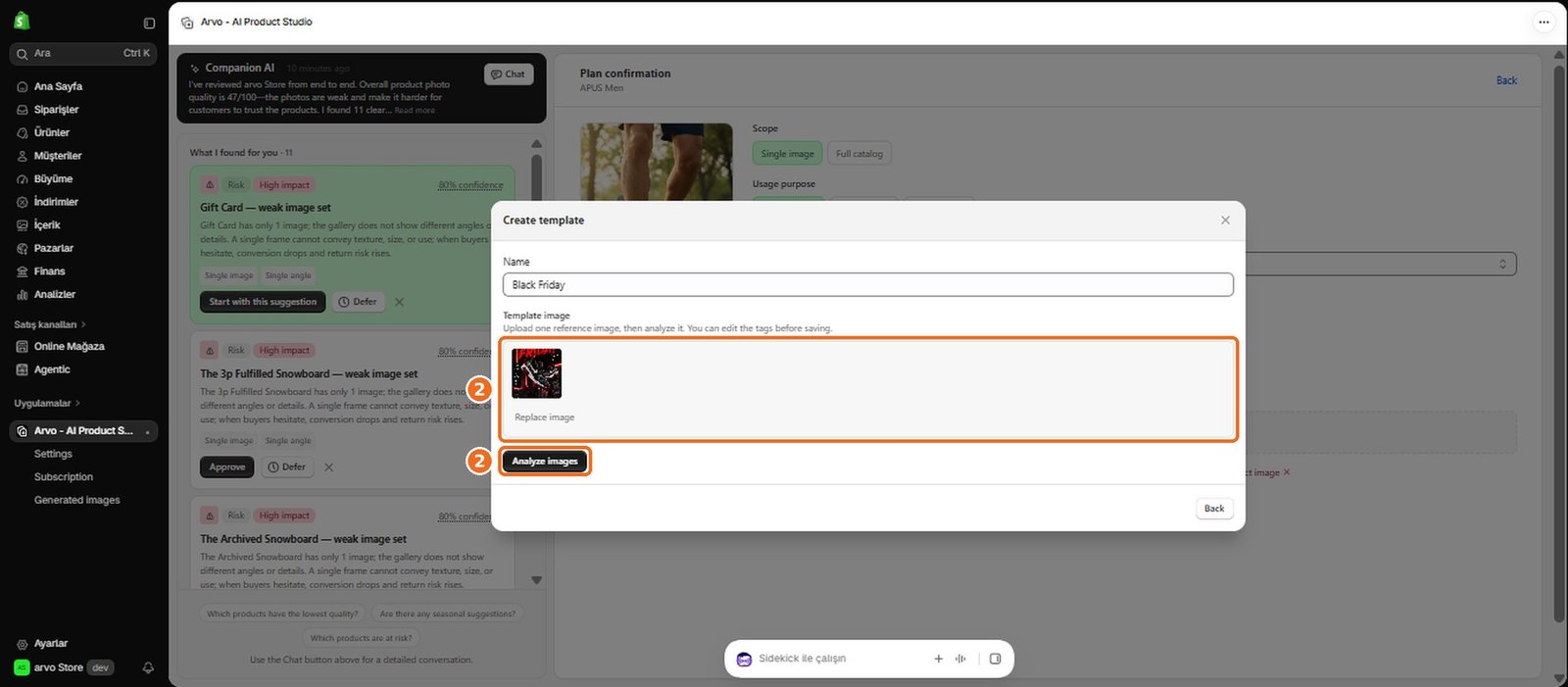Image resolution: width=1568 pixels, height=687 pixels.
Task: Defer the 3p Fulfilled Snowboard suggestion
Action: click(287, 467)
